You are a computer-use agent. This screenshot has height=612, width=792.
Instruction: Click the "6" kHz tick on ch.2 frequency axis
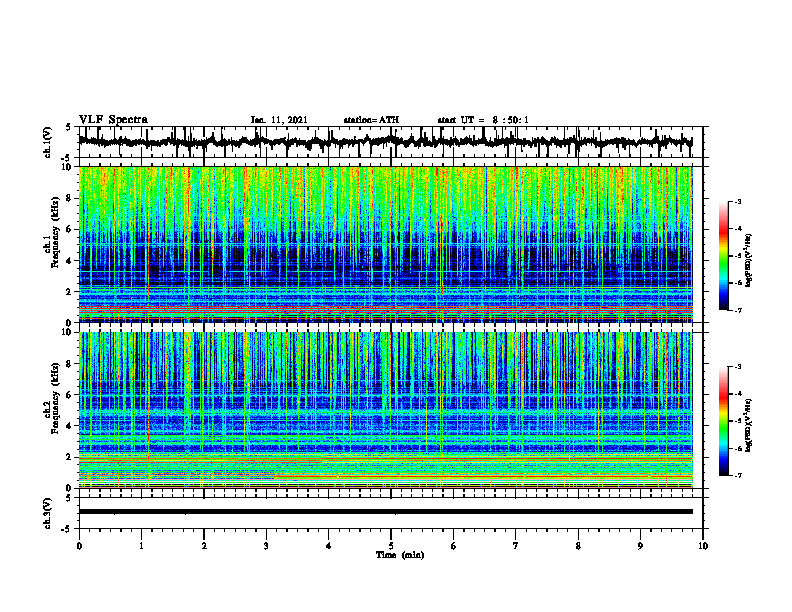point(69,395)
